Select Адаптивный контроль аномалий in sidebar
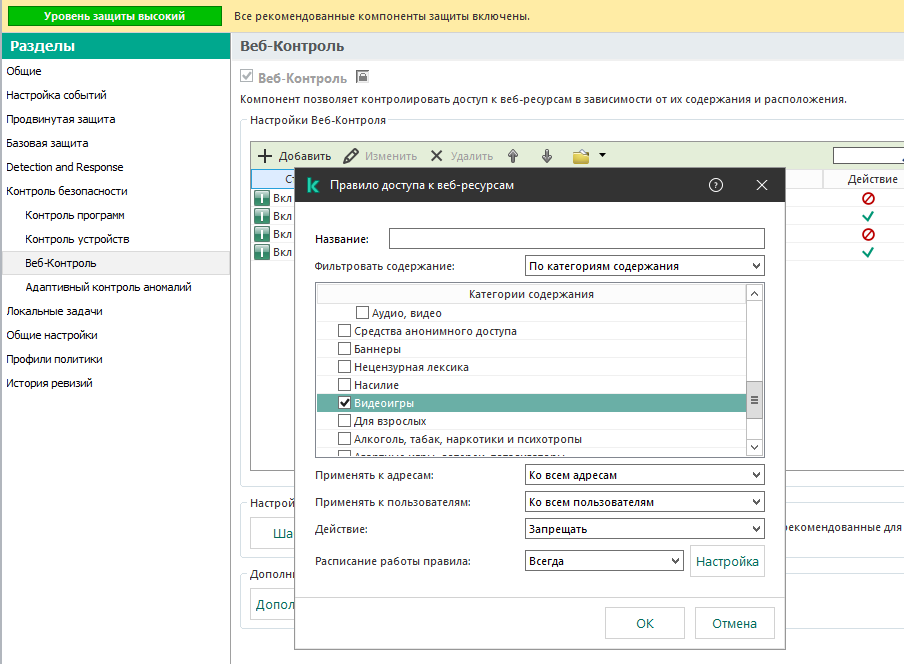 tap(108, 287)
